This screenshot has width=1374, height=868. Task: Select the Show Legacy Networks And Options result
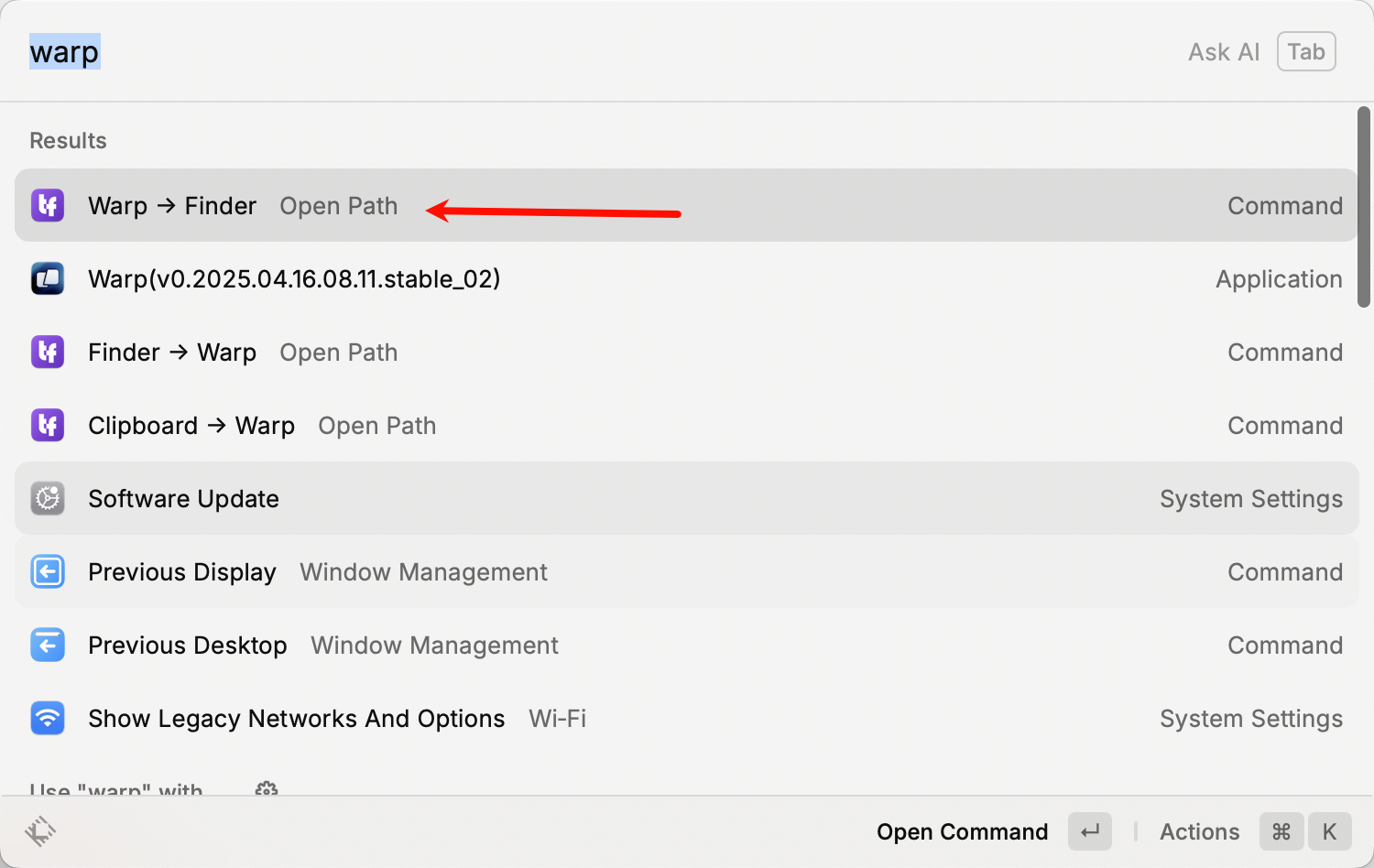[296, 719]
